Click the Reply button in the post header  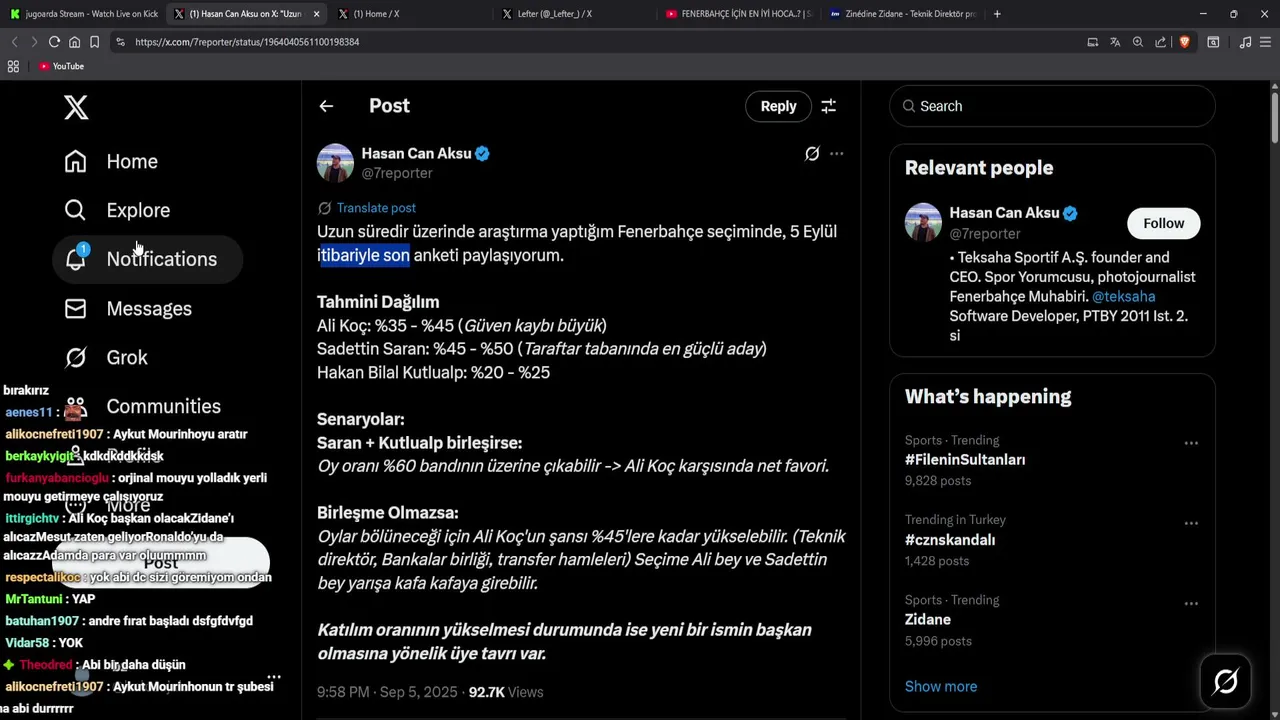778,106
